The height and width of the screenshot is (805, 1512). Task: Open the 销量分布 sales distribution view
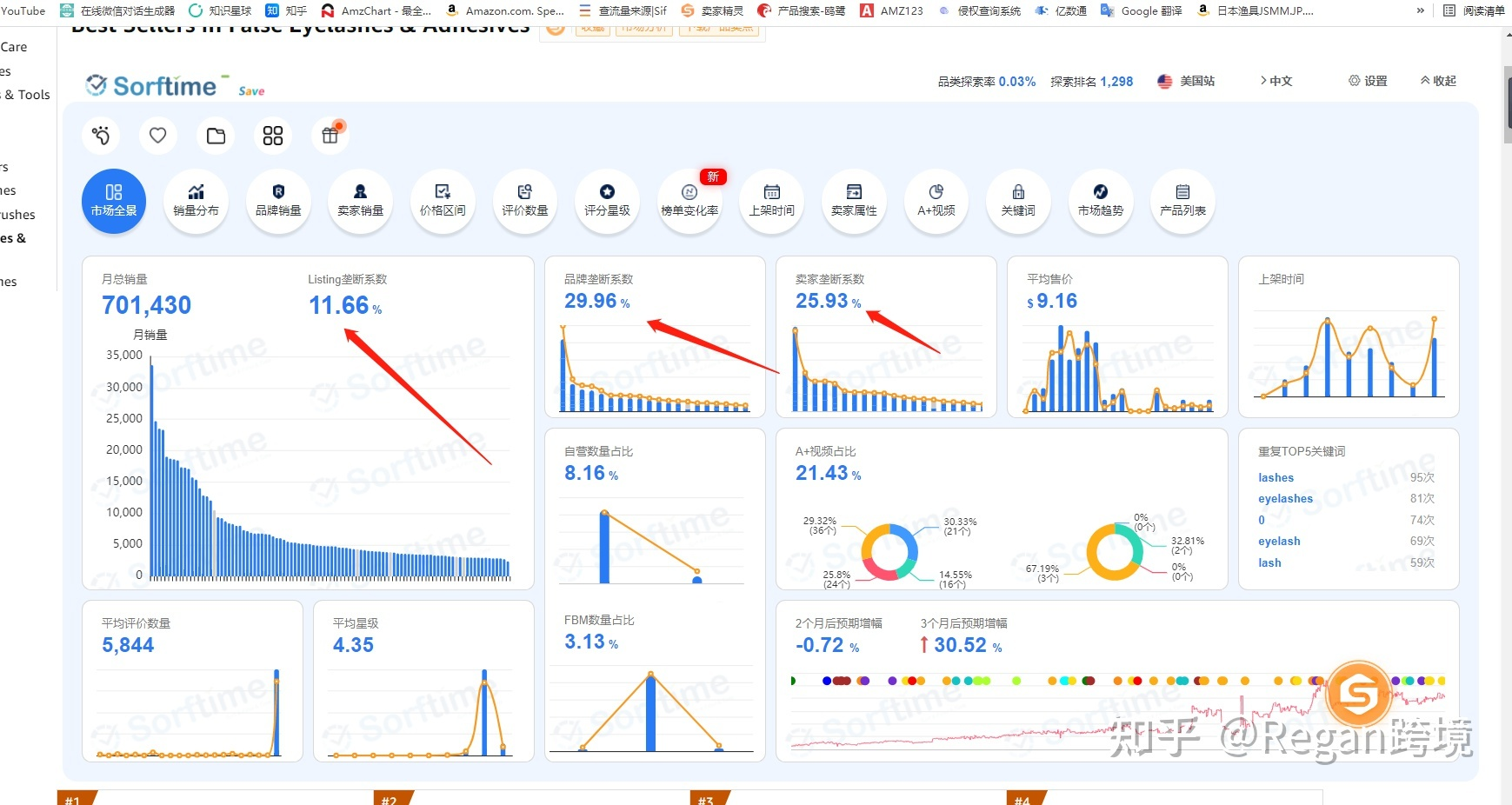coord(196,201)
